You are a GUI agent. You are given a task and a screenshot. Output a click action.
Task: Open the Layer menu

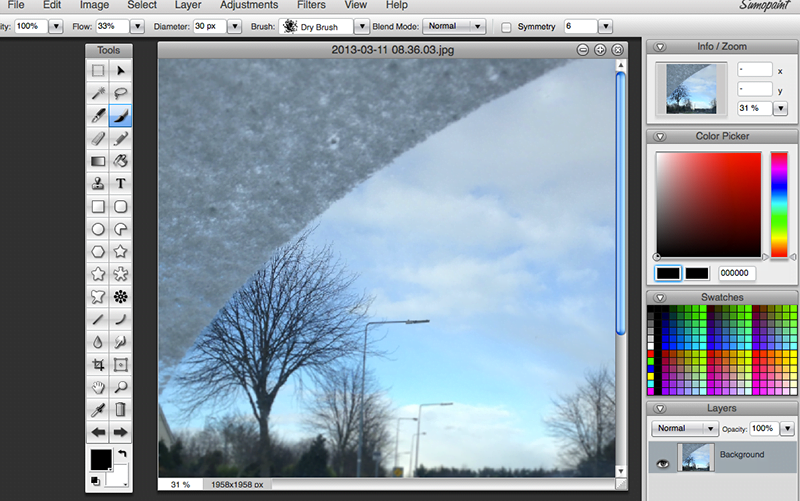pyautogui.click(x=188, y=5)
